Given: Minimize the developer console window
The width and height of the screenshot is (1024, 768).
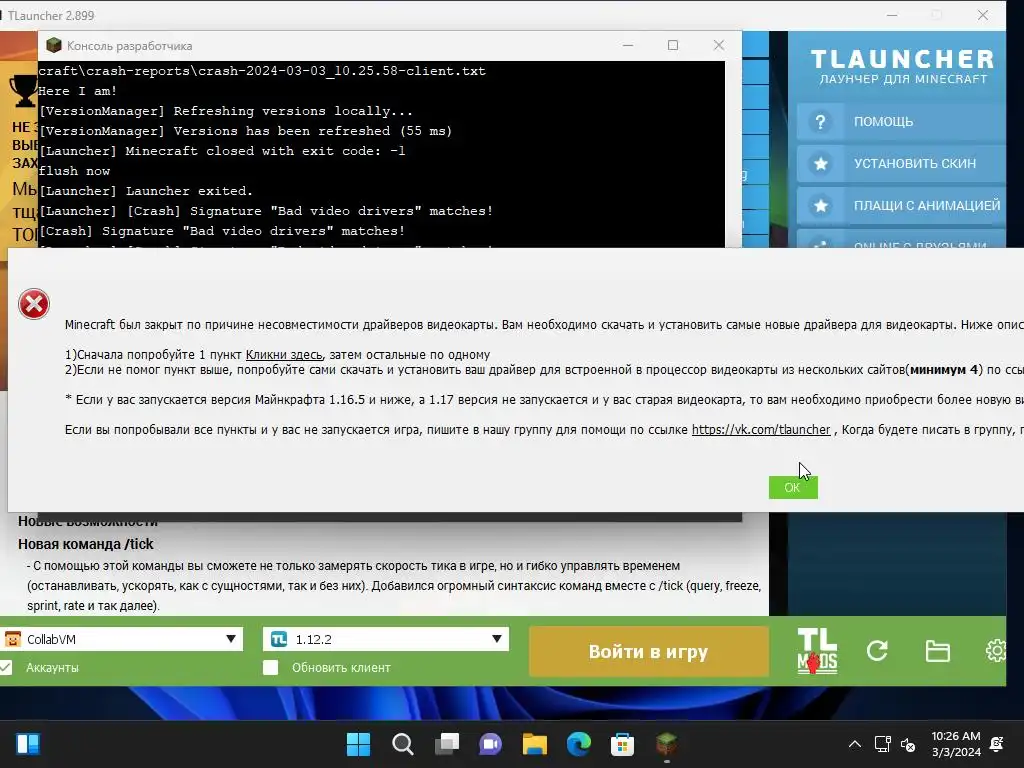Looking at the screenshot, I should click(x=628, y=45).
